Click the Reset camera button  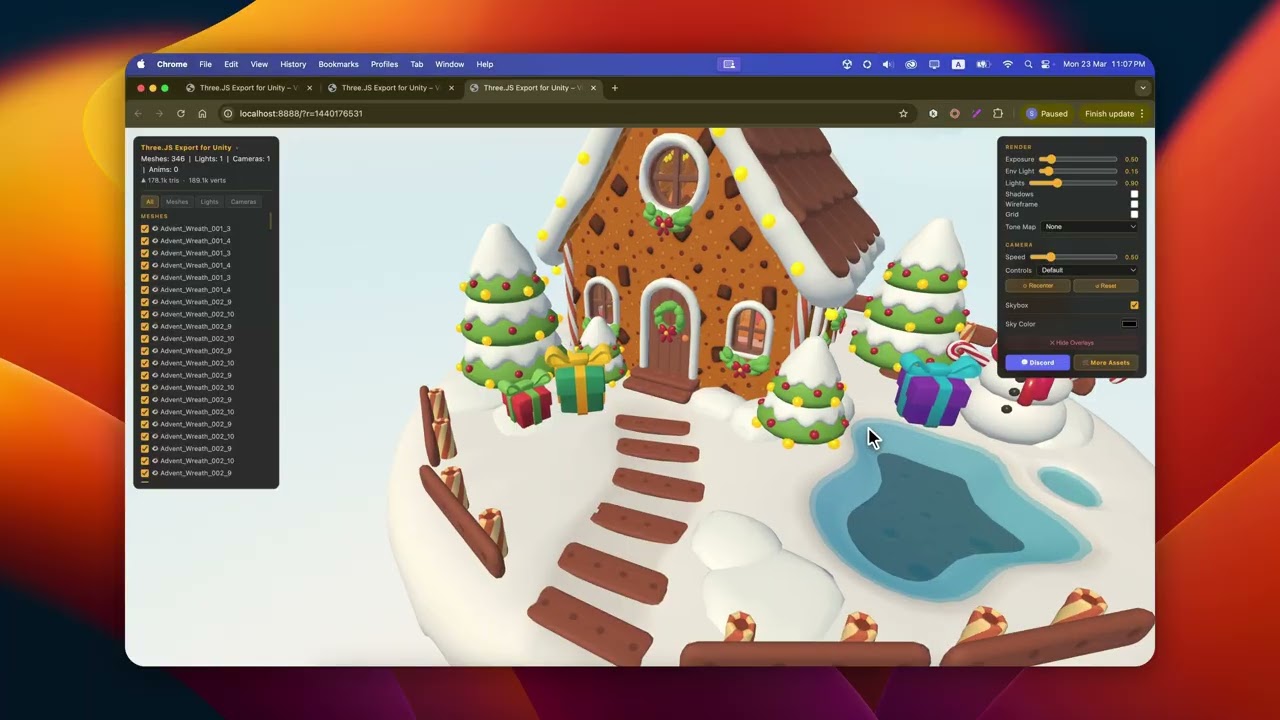(x=1106, y=286)
